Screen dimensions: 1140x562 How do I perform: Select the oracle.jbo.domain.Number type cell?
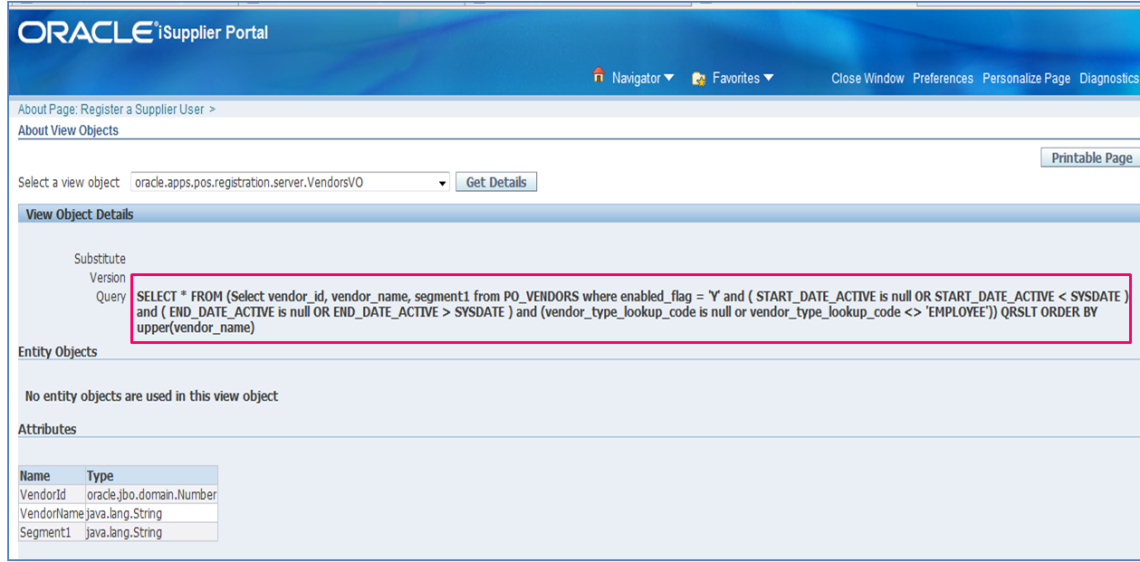click(x=151, y=494)
